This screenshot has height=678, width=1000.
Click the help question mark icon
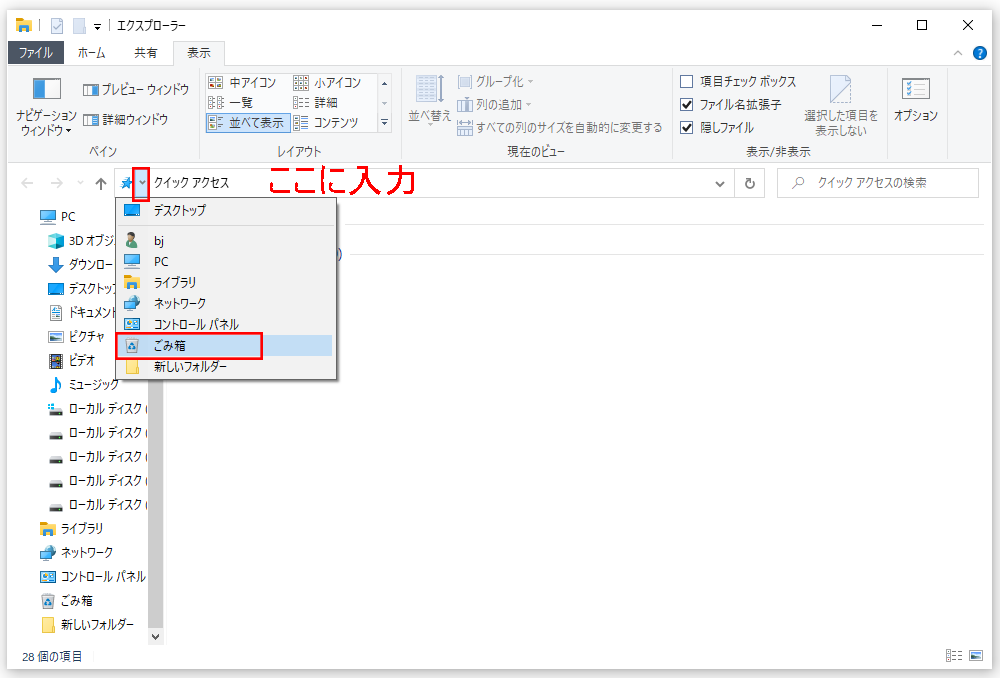click(x=979, y=53)
